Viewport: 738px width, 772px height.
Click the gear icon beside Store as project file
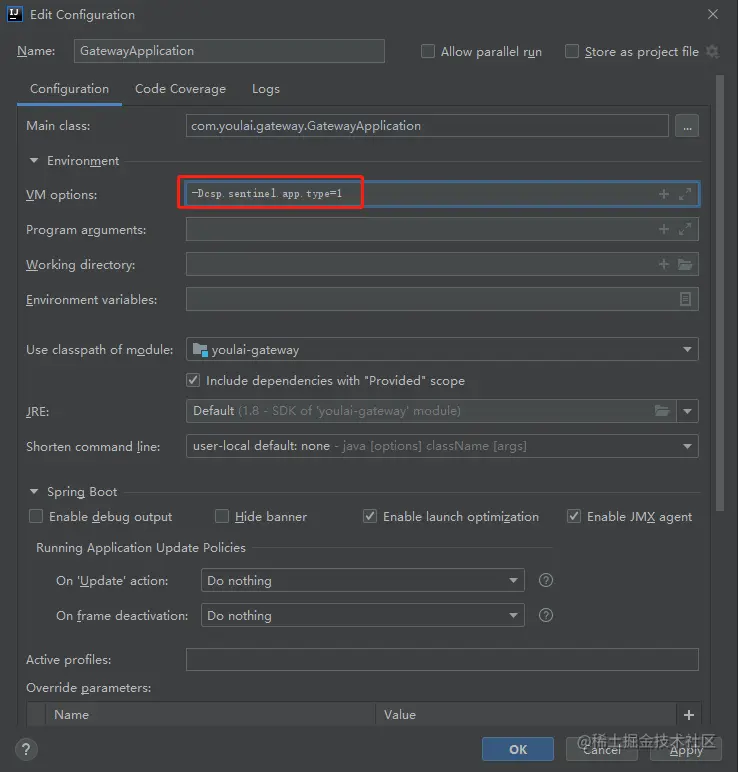[x=712, y=51]
